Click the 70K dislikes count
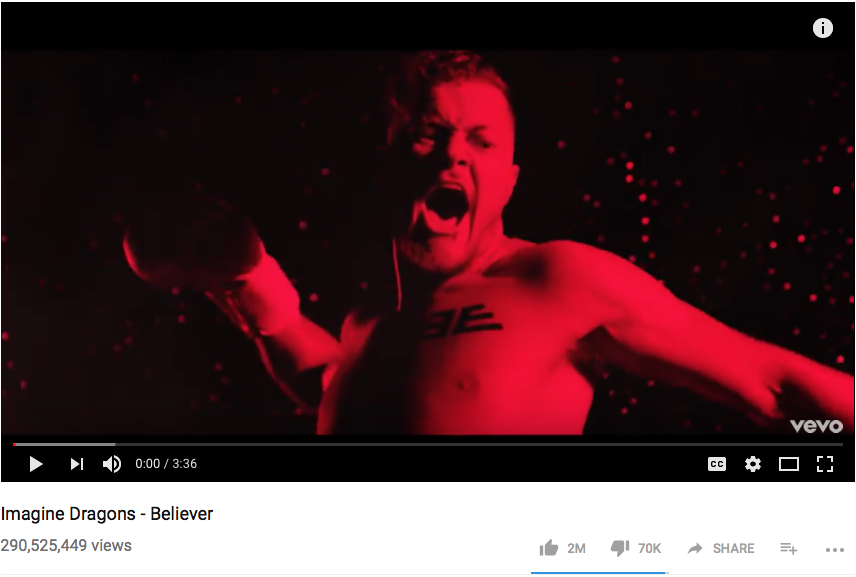Viewport: 856px width, 577px height. [649, 548]
